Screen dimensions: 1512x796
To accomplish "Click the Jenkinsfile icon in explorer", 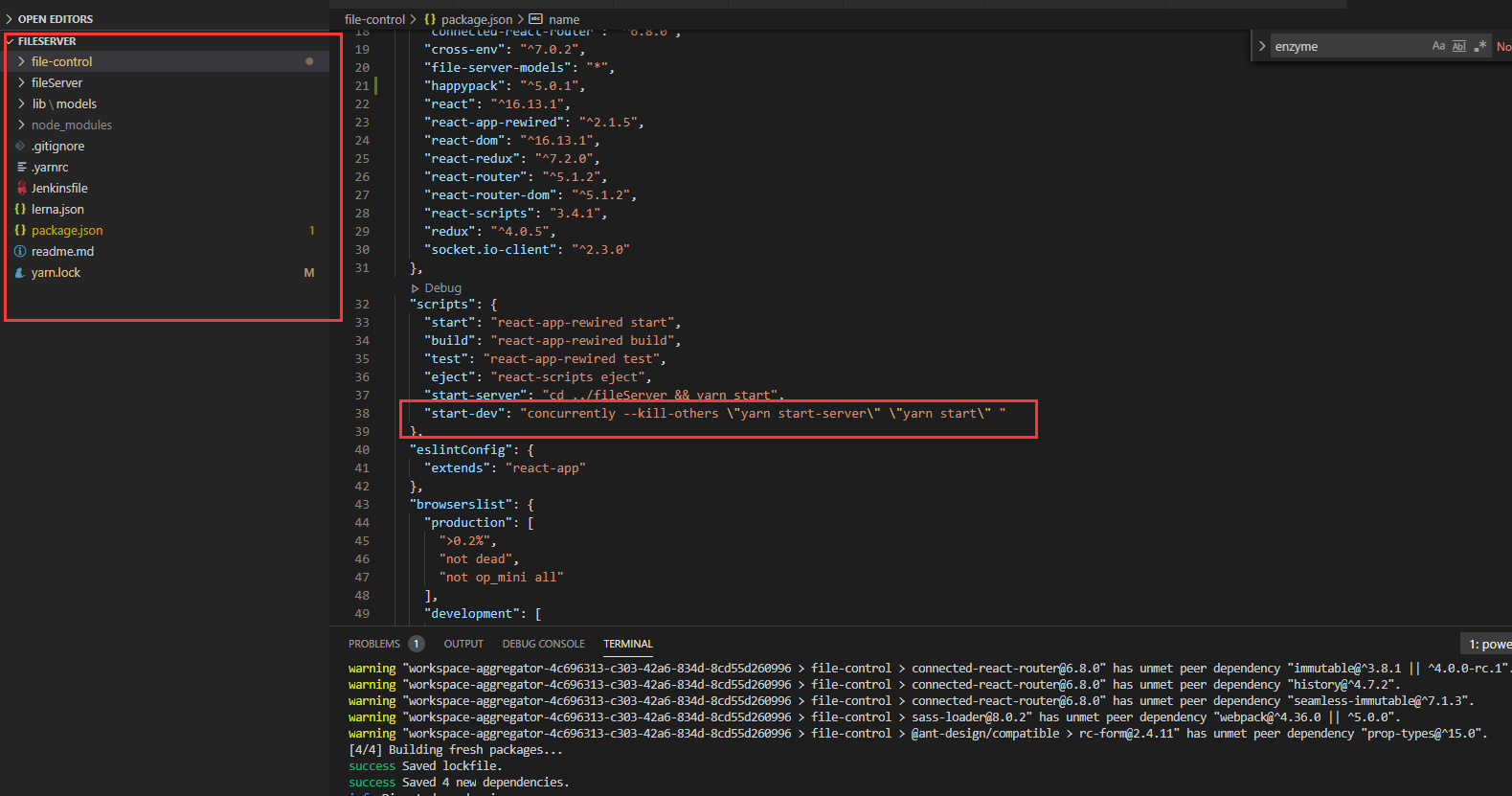I will pos(21,189).
